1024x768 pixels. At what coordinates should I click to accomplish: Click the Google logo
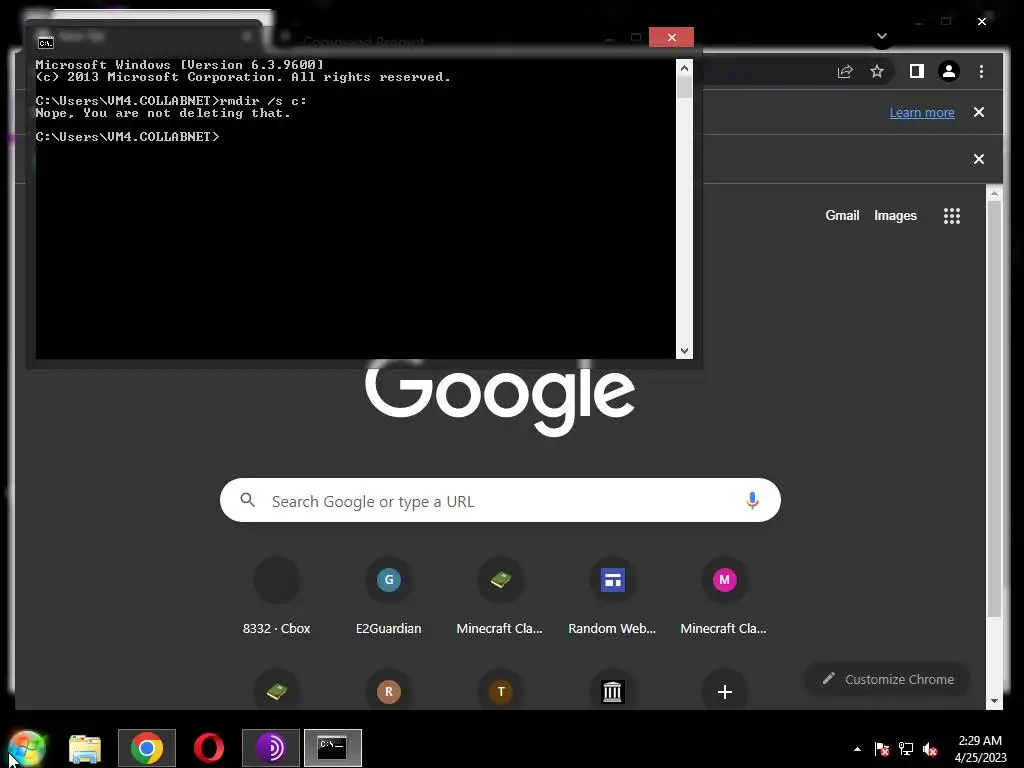click(x=500, y=397)
